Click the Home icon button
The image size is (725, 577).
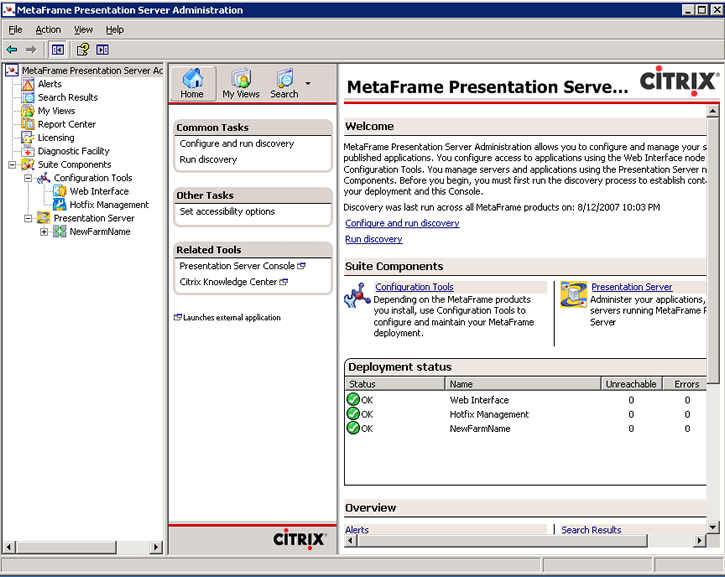192,83
